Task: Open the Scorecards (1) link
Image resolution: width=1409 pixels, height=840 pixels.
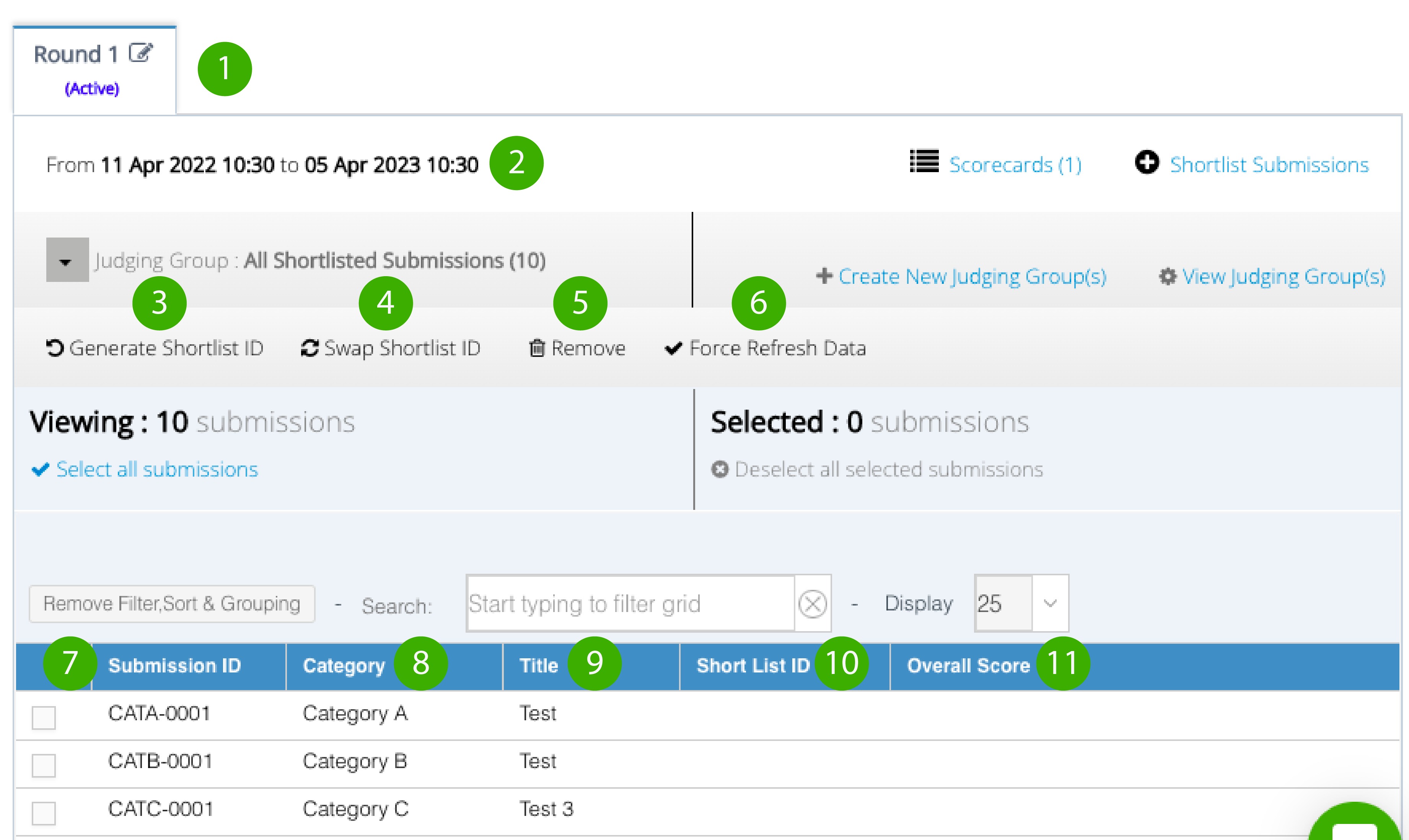Action: pyautogui.click(x=1015, y=165)
